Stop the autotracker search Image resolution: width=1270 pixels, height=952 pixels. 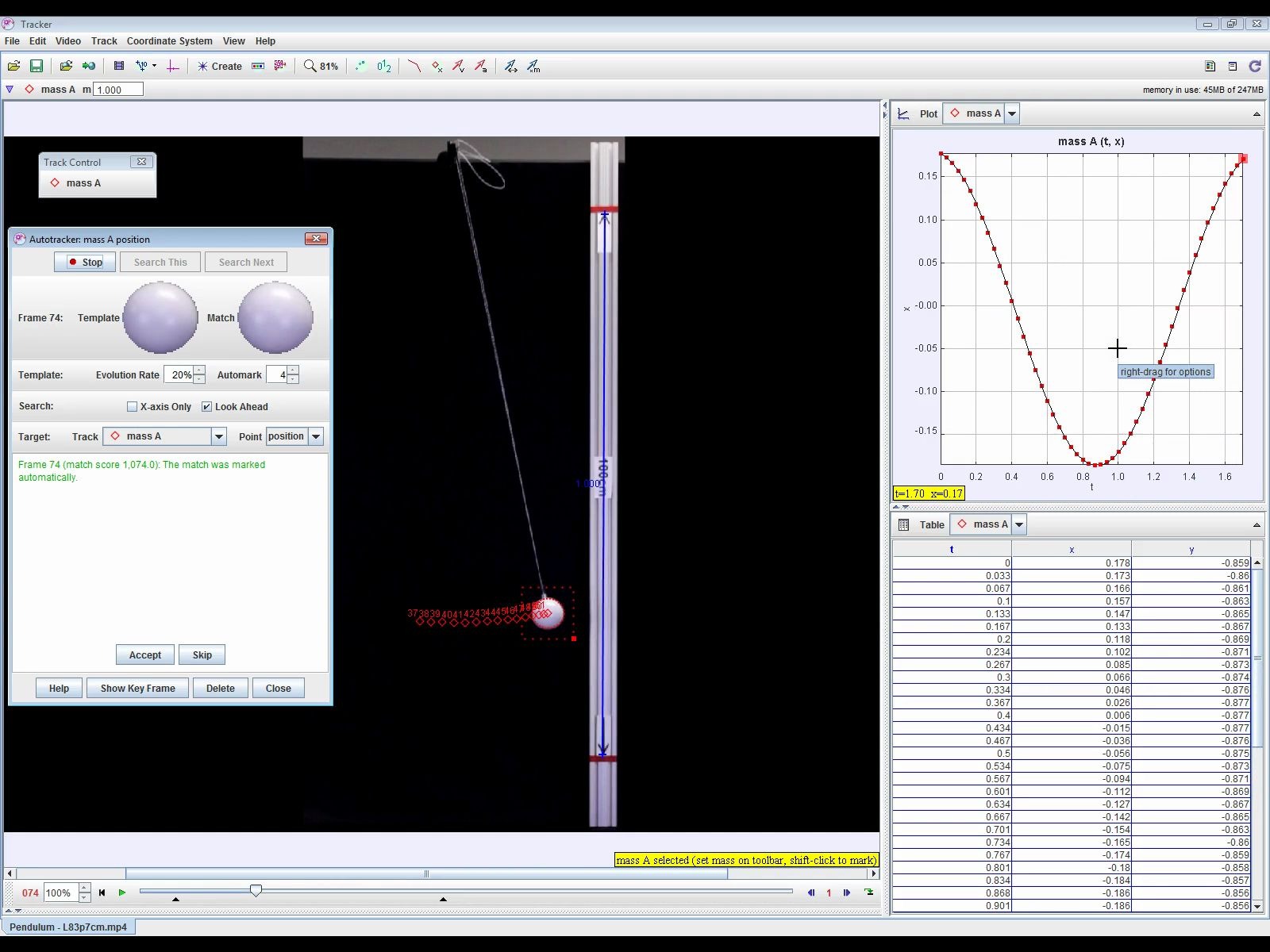pos(85,263)
